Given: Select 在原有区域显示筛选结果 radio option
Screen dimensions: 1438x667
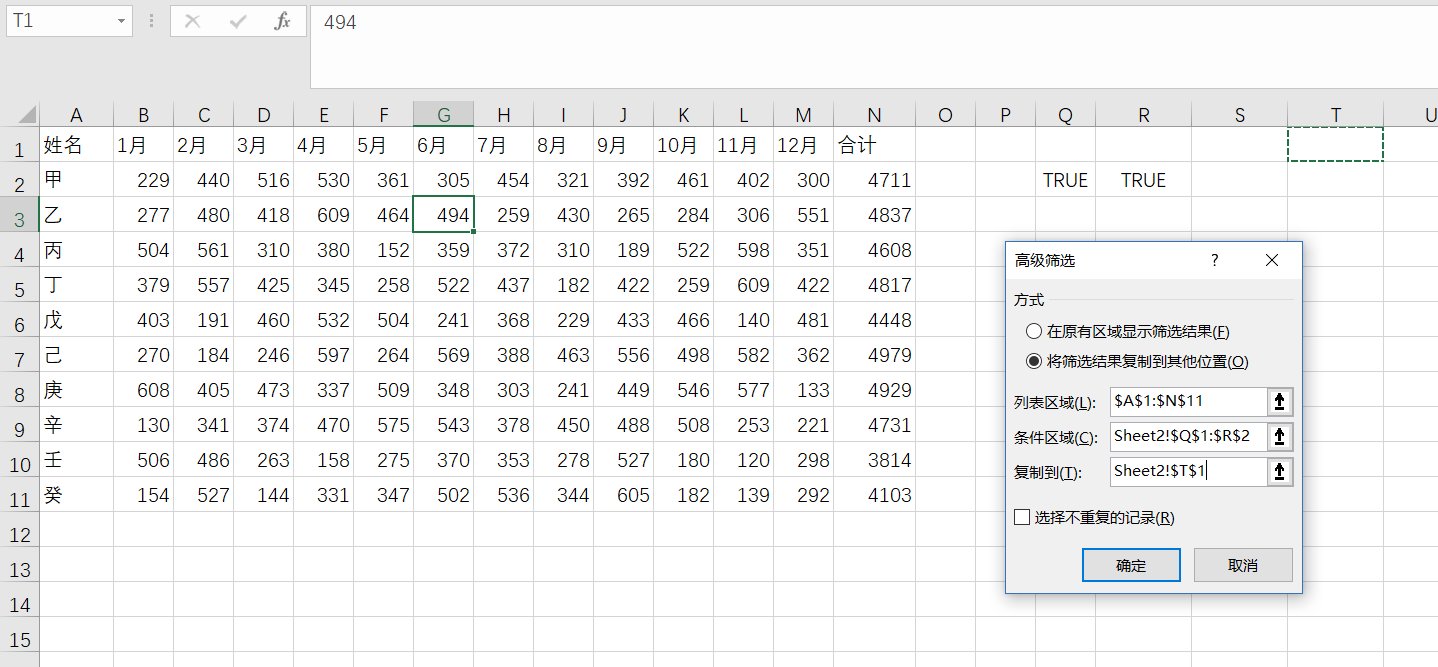Looking at the screenshot, I should coord(1034,331).
